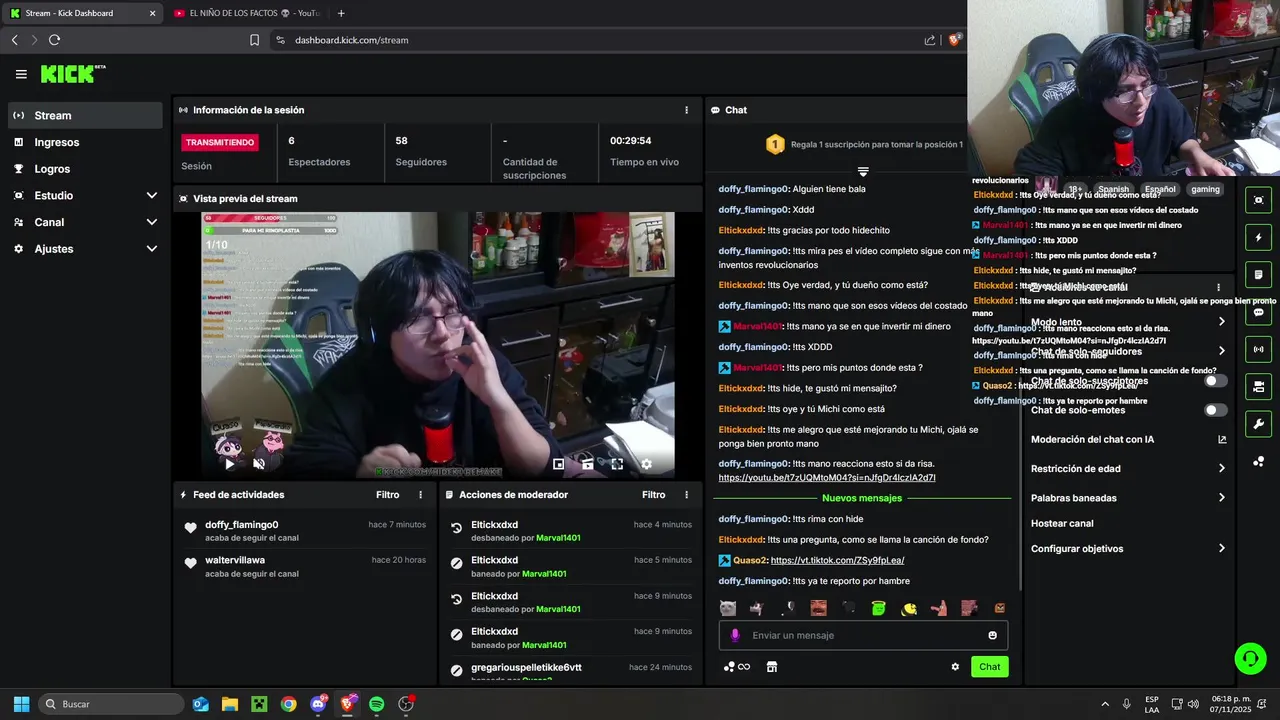This screenshot has width=1280, height=720.
Task: Open OBS Studio from the taskbar
Action: coord(405,704)
